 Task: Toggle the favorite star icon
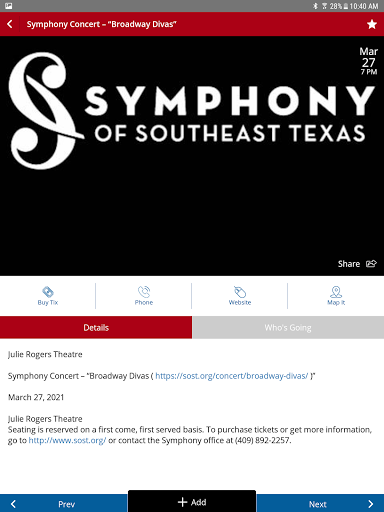click(372, 24)
